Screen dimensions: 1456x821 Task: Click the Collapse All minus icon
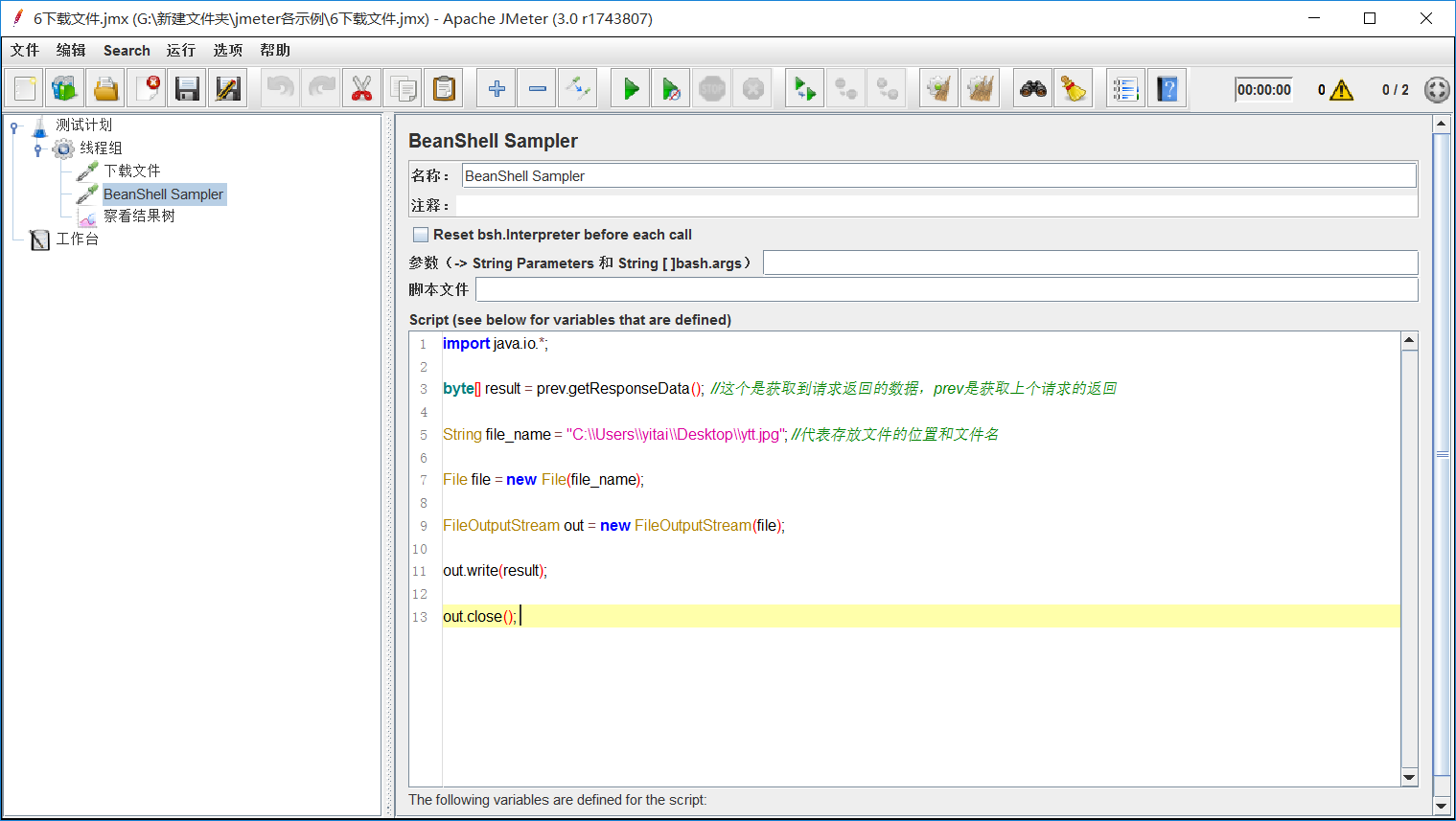(x=538, y=89)
